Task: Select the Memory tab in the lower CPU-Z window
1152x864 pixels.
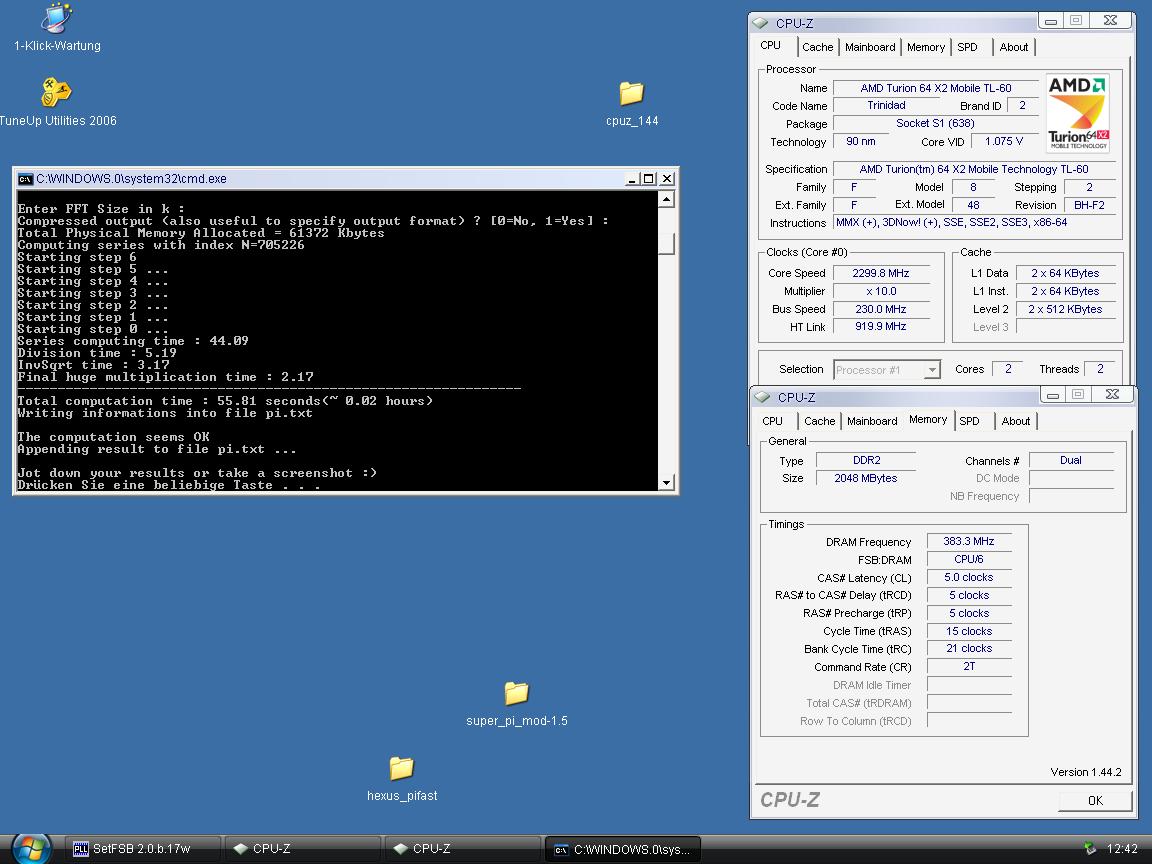Action: (928, 420)
